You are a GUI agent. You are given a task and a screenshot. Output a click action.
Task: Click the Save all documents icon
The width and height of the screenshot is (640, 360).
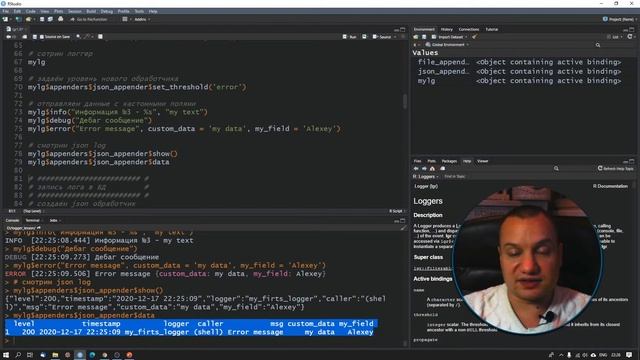(x=50, y=19)
